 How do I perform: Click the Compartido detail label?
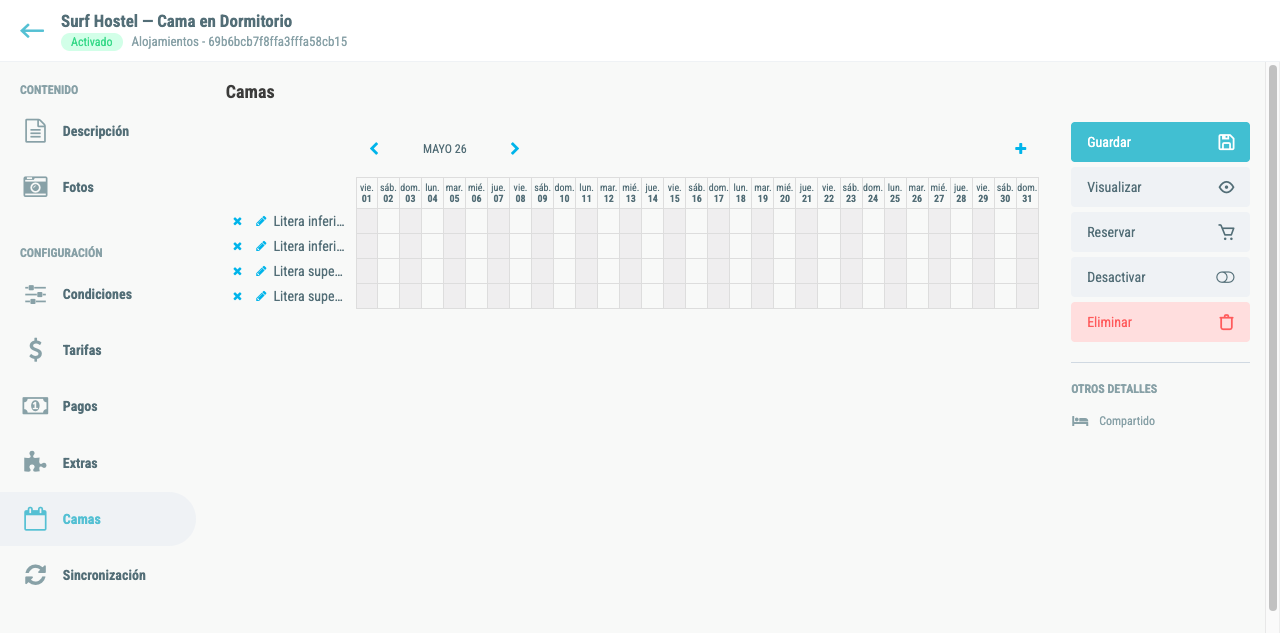point(1127,421)
